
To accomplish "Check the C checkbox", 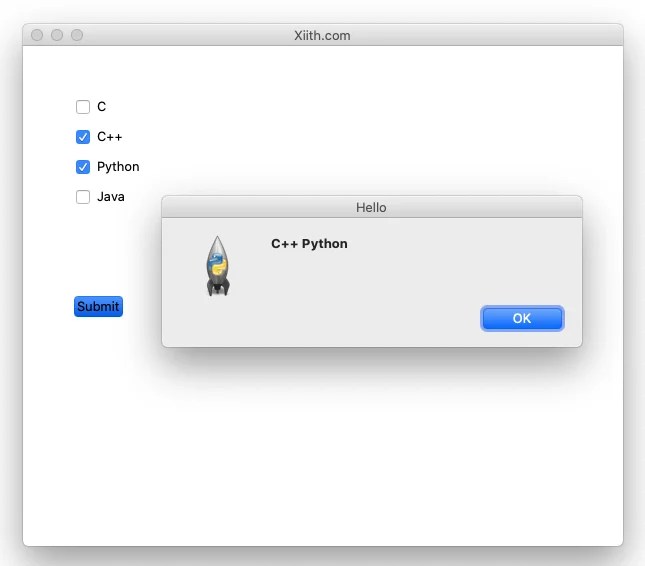I will pyautogui.click(x=83, y=107).
